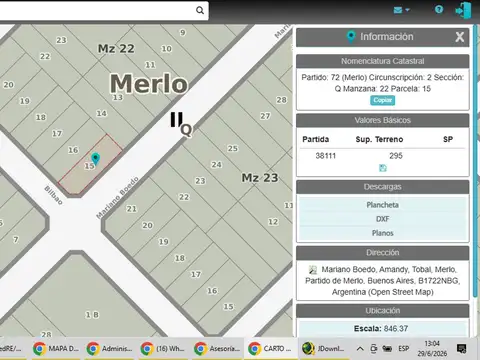Click the Valores Básicos header

click(x=382, y=120)
